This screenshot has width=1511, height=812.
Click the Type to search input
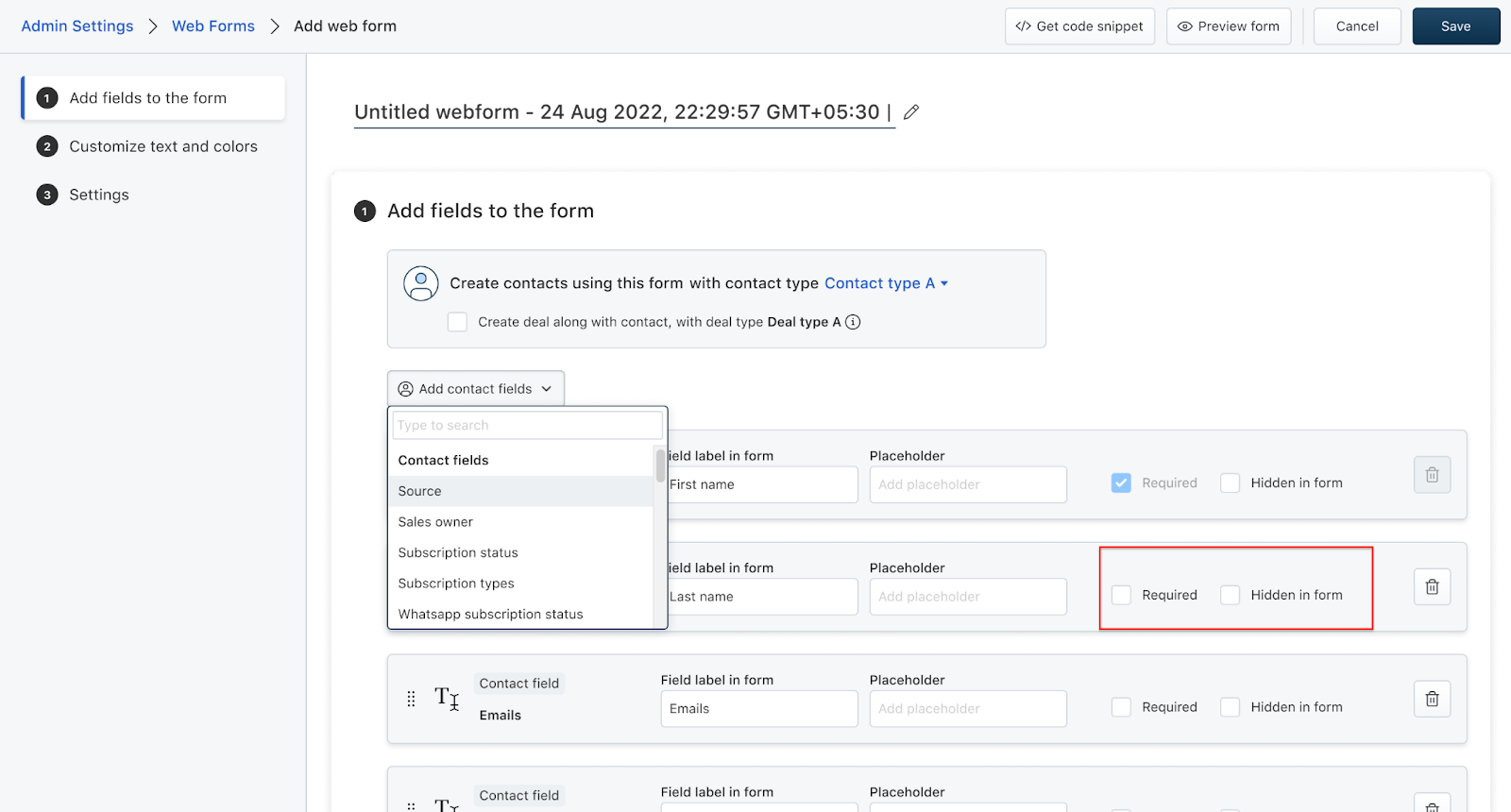(527, 425)
